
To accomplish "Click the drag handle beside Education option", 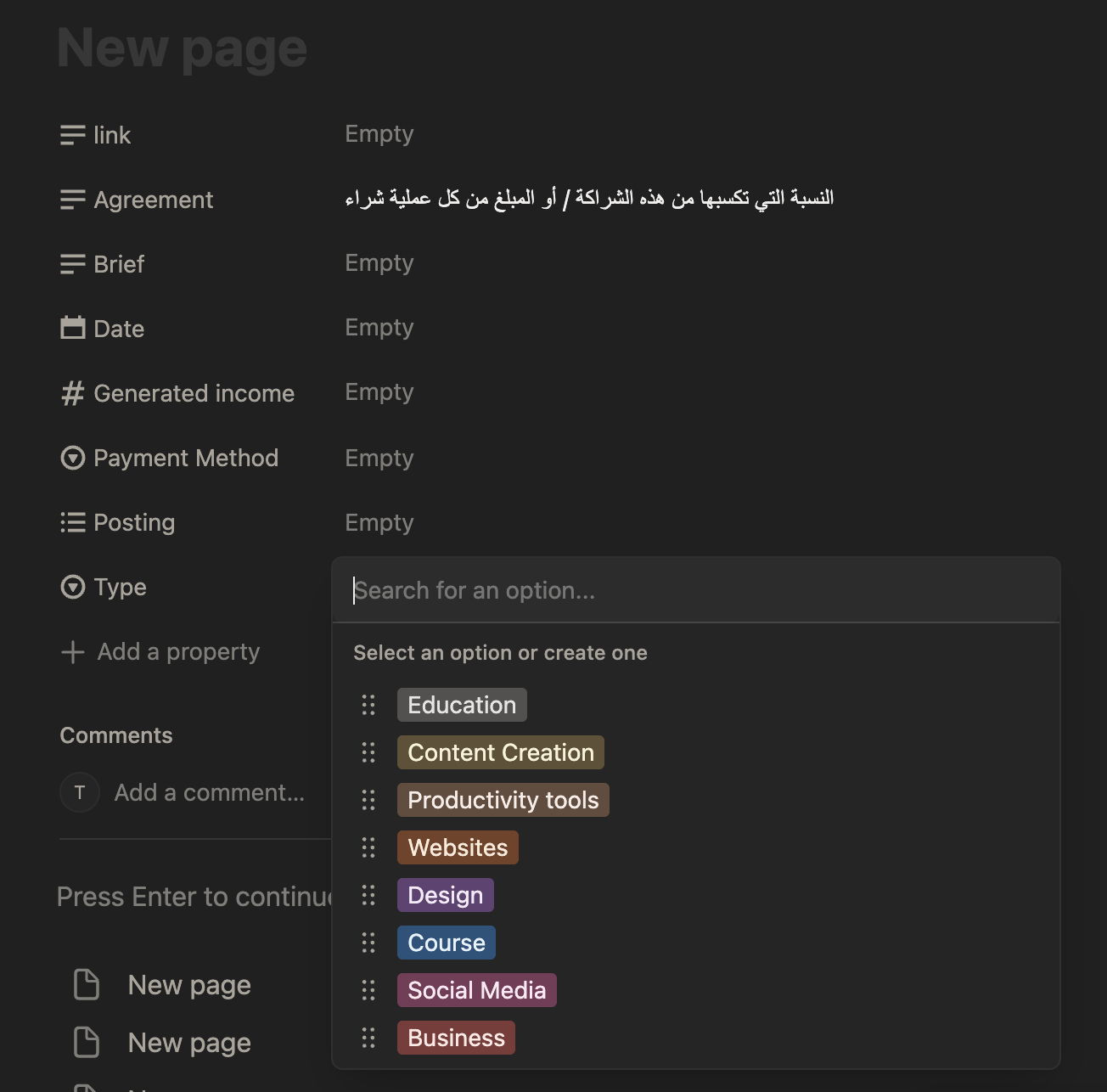I will coord(368,705).
